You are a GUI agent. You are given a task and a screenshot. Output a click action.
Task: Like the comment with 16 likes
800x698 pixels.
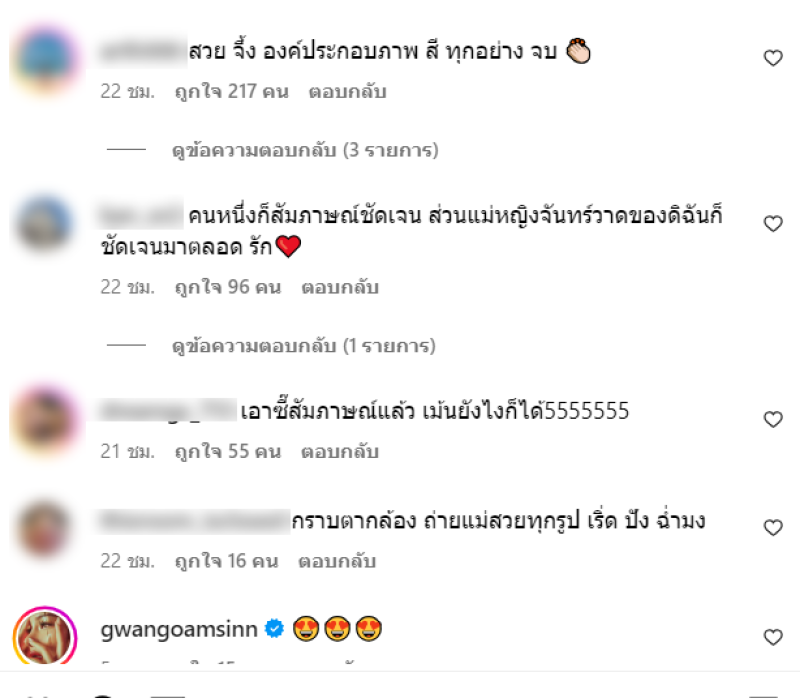pos(773,528)
